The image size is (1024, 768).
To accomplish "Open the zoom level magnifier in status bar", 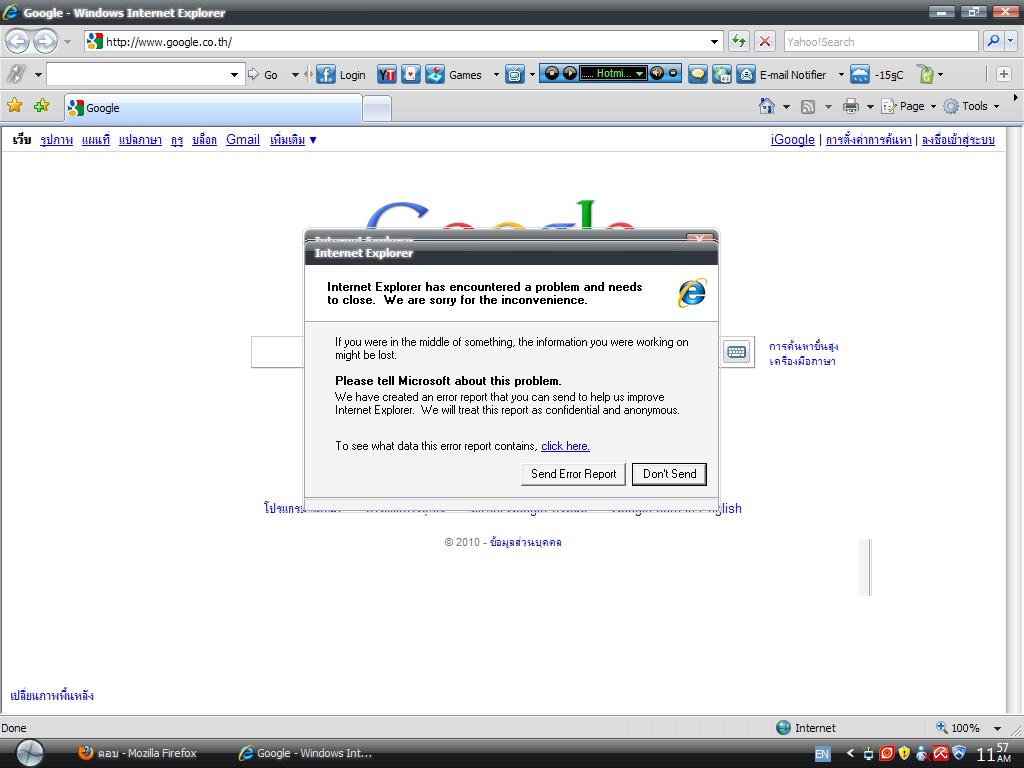I will [x=942, y=727].
